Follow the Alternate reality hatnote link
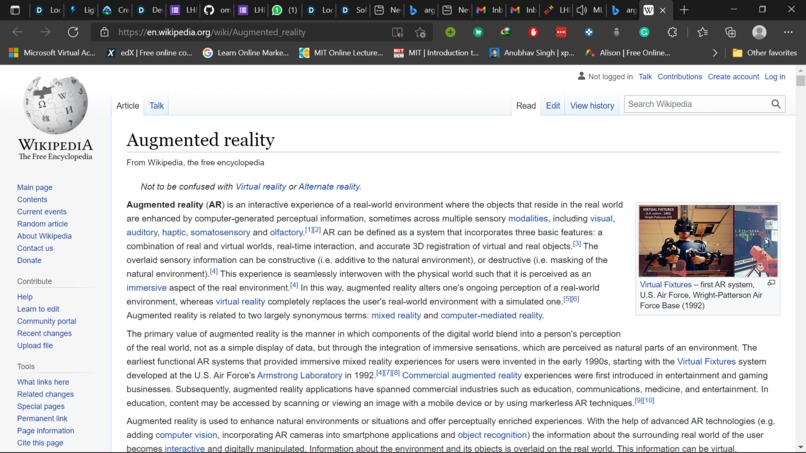806x453 pixels. point(329,187)
